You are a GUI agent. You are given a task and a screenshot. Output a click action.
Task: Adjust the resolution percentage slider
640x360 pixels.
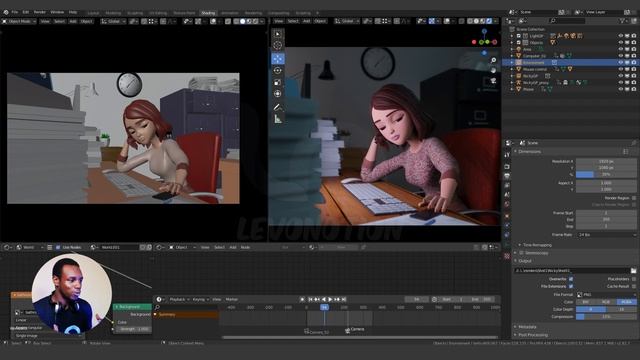tap(606, 174)
